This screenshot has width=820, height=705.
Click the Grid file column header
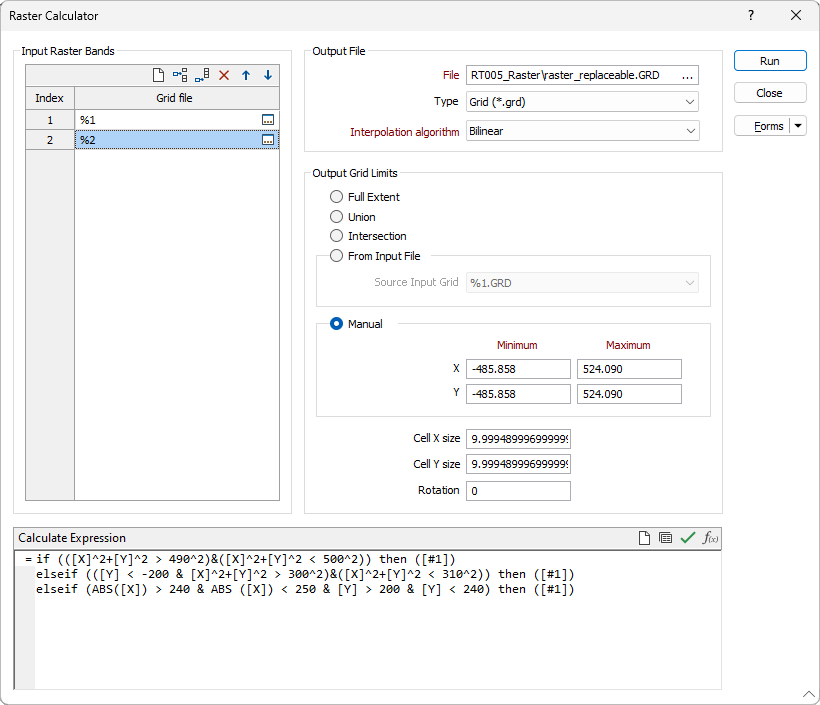click(x=175, y=98)
